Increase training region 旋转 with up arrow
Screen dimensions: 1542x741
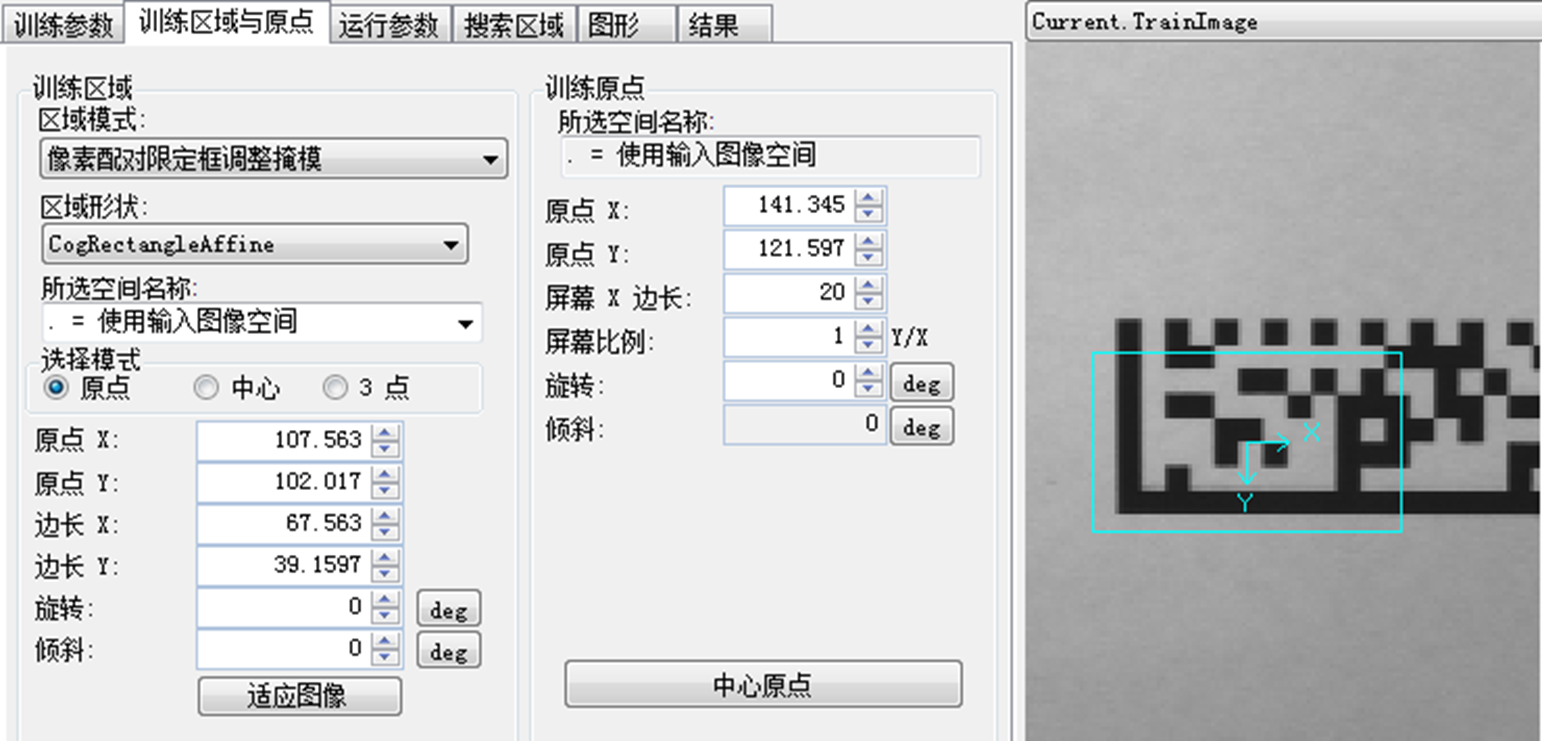point(385,600)
